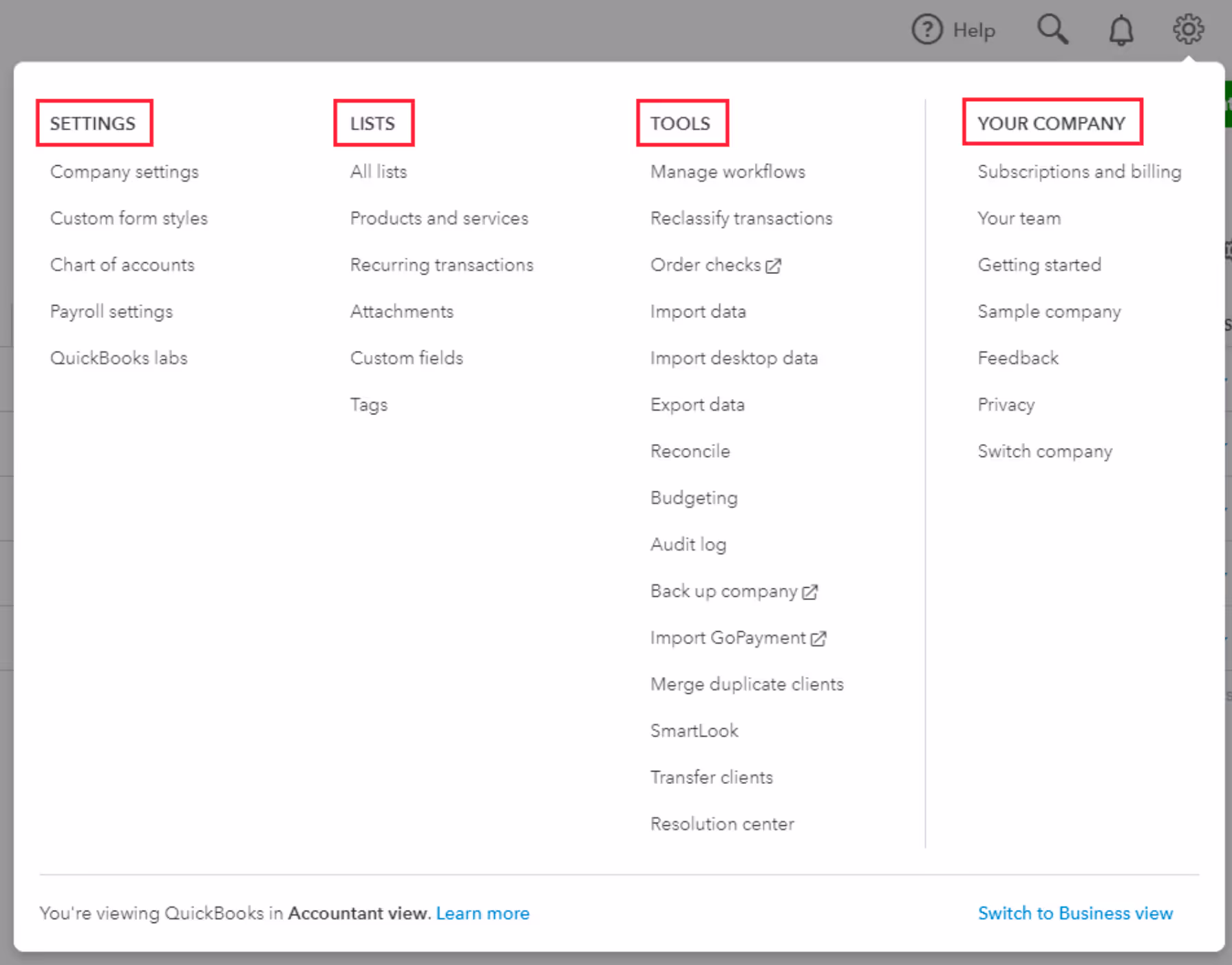The width and height of the screenshot is (1232, 965).
Task: Open Custom fields
Action: click(407, 358)
